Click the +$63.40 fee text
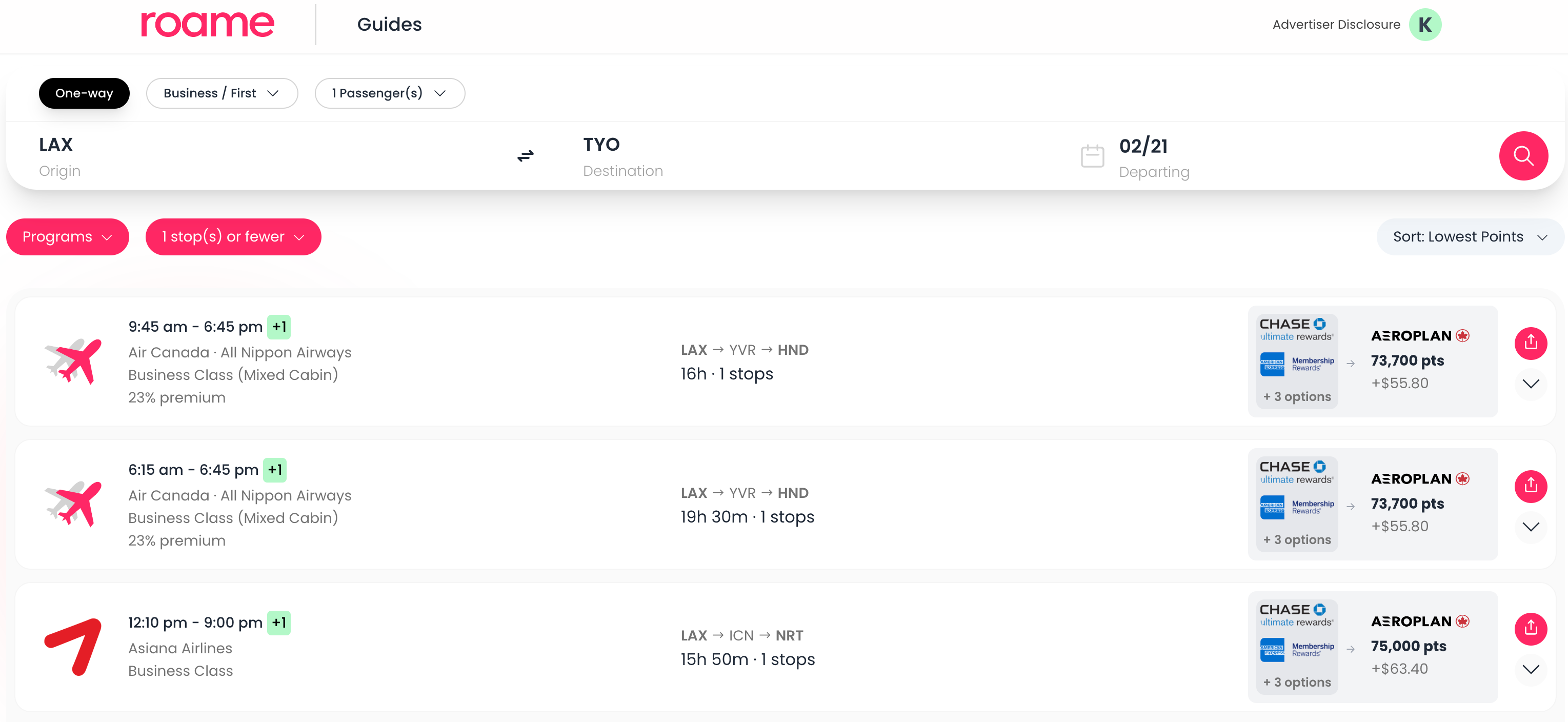Image resolution: width=1568 pixels, height=722 pixels. point(1399,669)
